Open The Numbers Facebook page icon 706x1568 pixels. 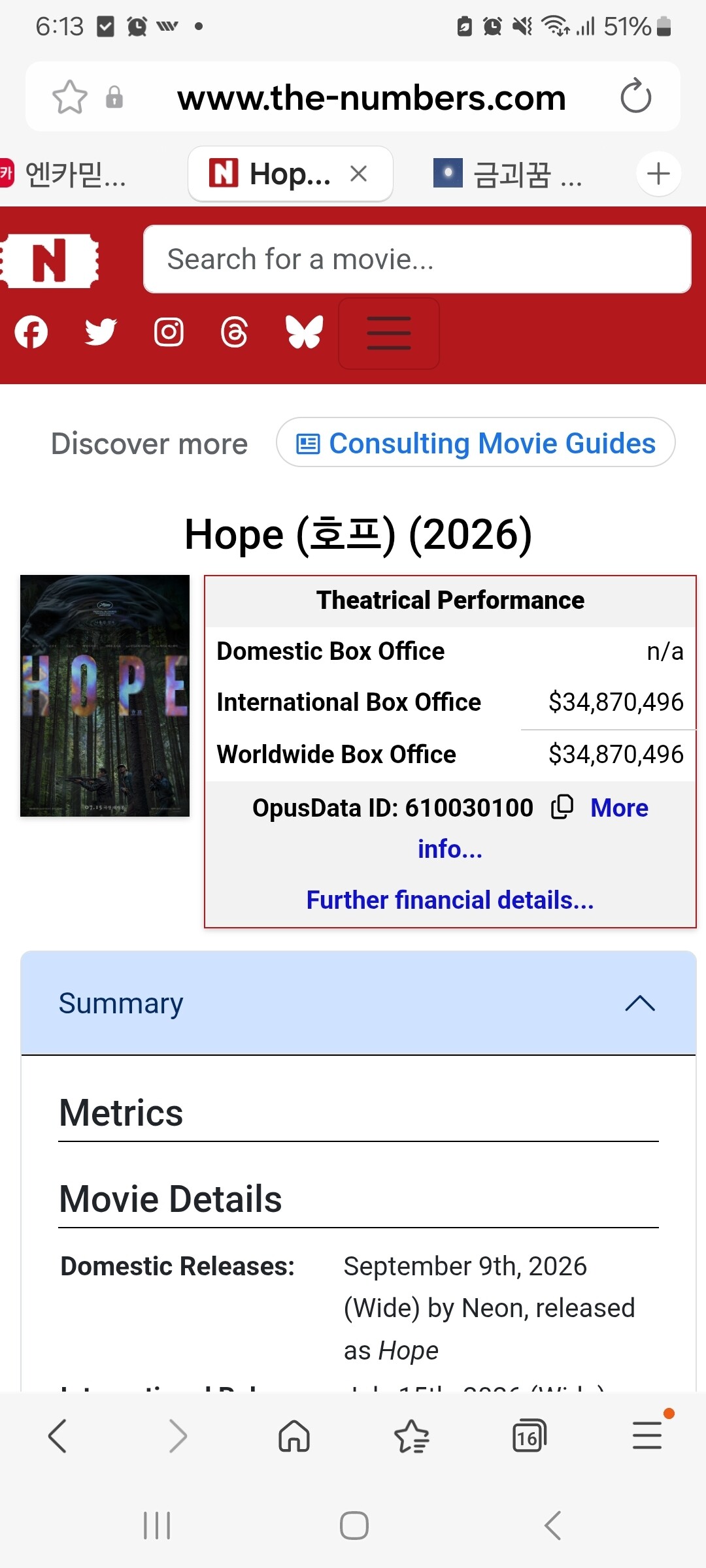[31, 332]
